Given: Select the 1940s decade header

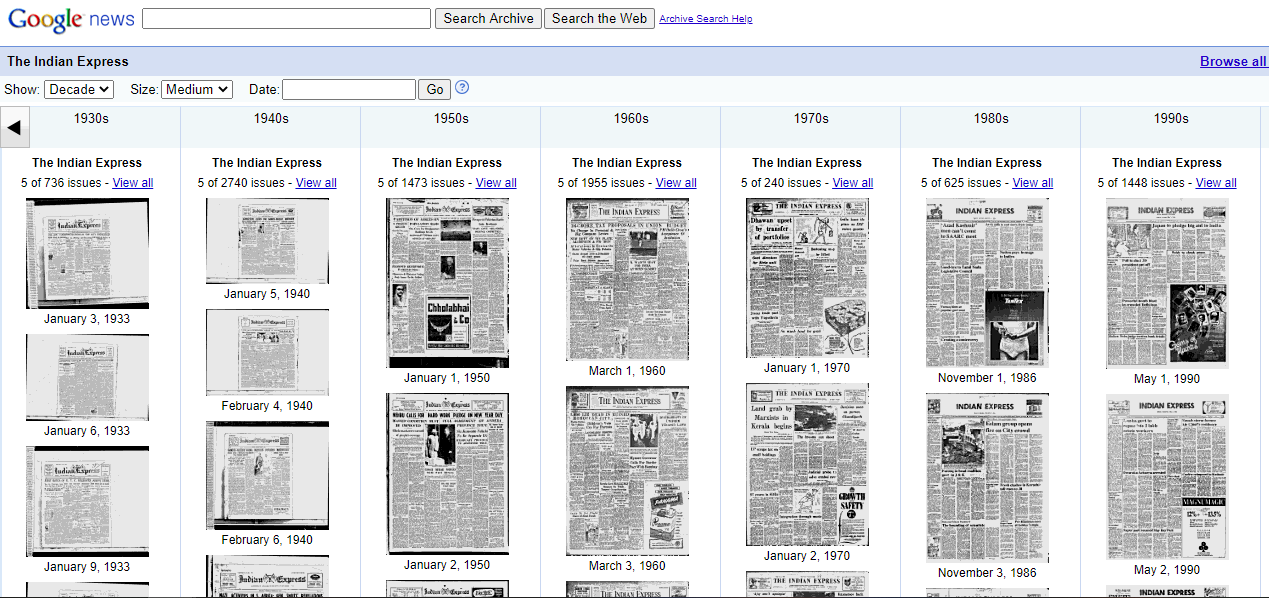Looking at the screenshot, I should (x=271, y=118).
